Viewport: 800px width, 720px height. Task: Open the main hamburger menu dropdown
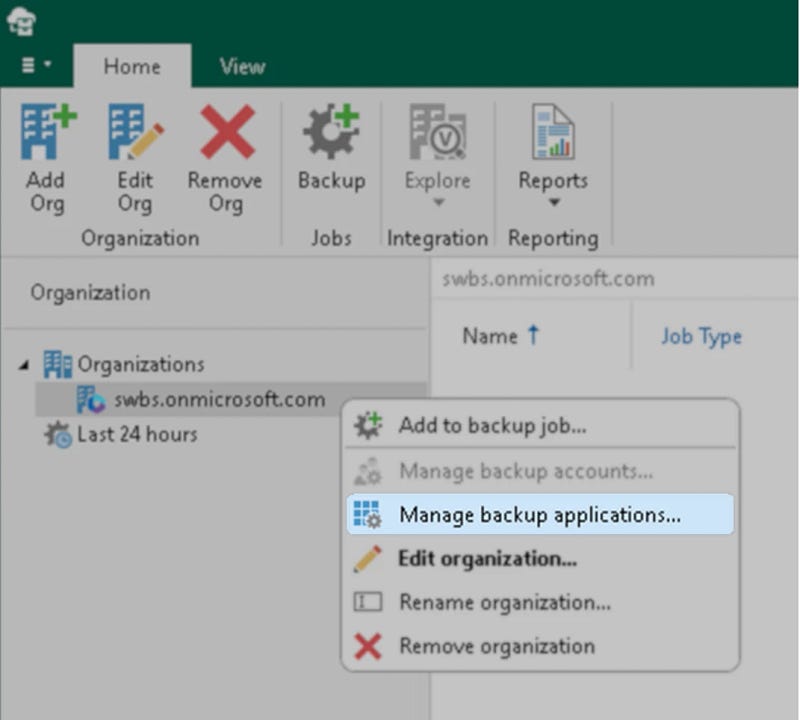(x=37, y=66)
